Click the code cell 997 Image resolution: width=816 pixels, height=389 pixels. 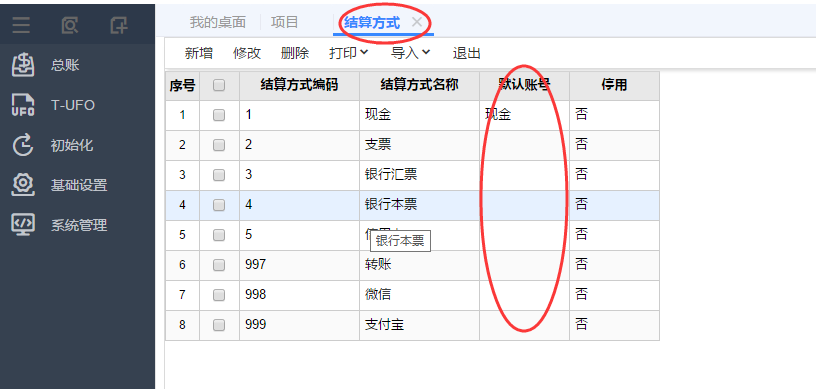pyautogui.click(x=299, y=265)
